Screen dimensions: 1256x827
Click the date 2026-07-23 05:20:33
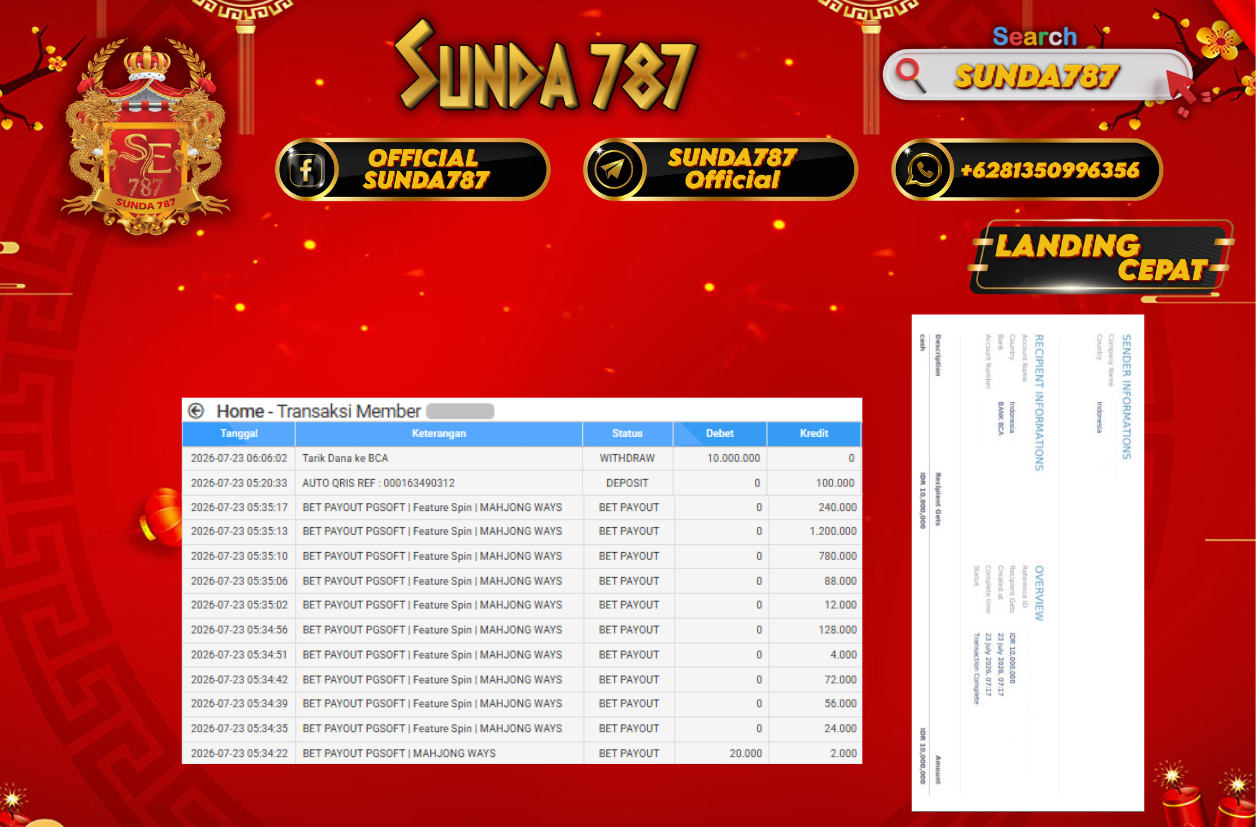239,483
